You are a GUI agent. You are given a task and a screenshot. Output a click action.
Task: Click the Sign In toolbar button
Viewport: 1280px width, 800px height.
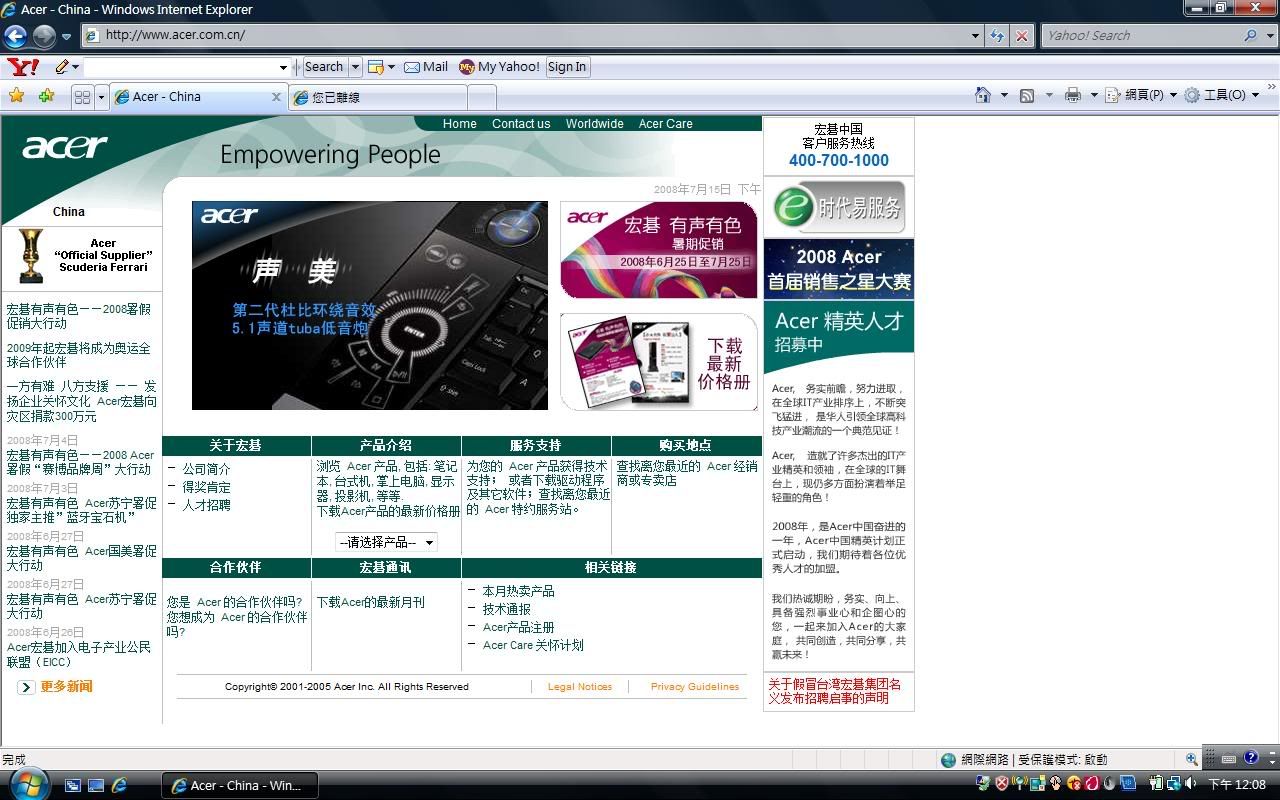click(567, 67)
